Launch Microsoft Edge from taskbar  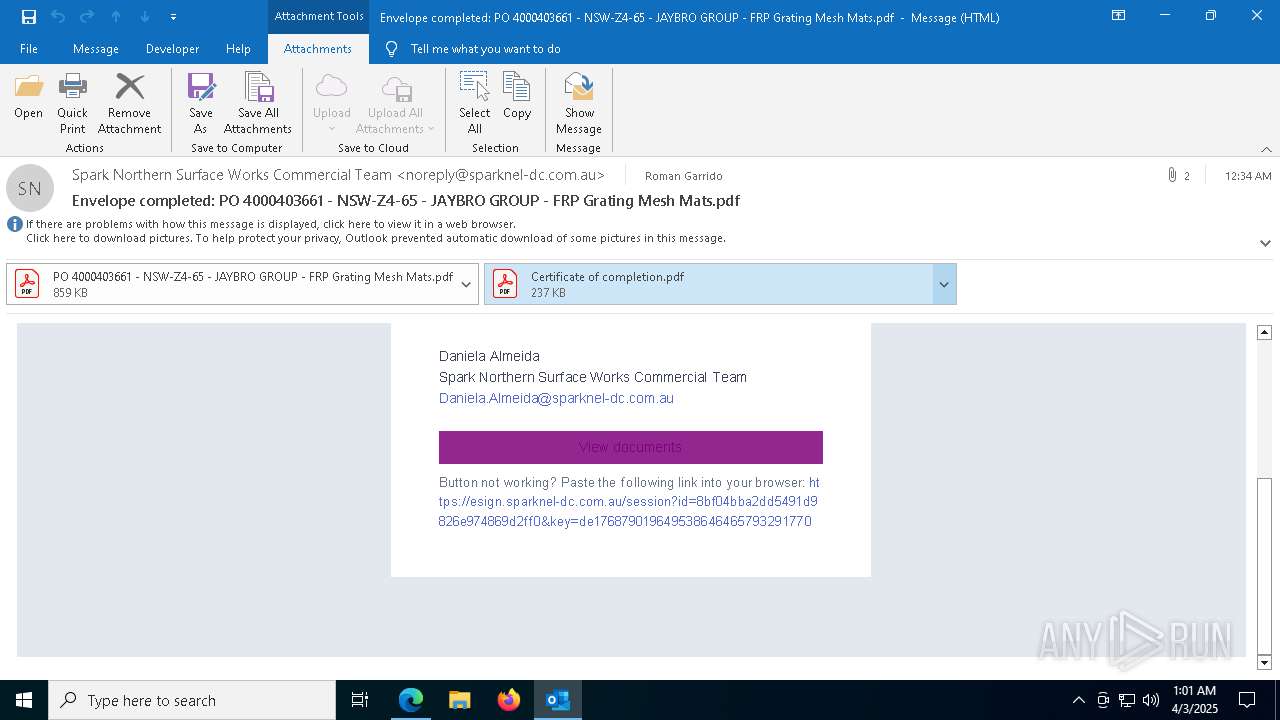coord(411,700)
